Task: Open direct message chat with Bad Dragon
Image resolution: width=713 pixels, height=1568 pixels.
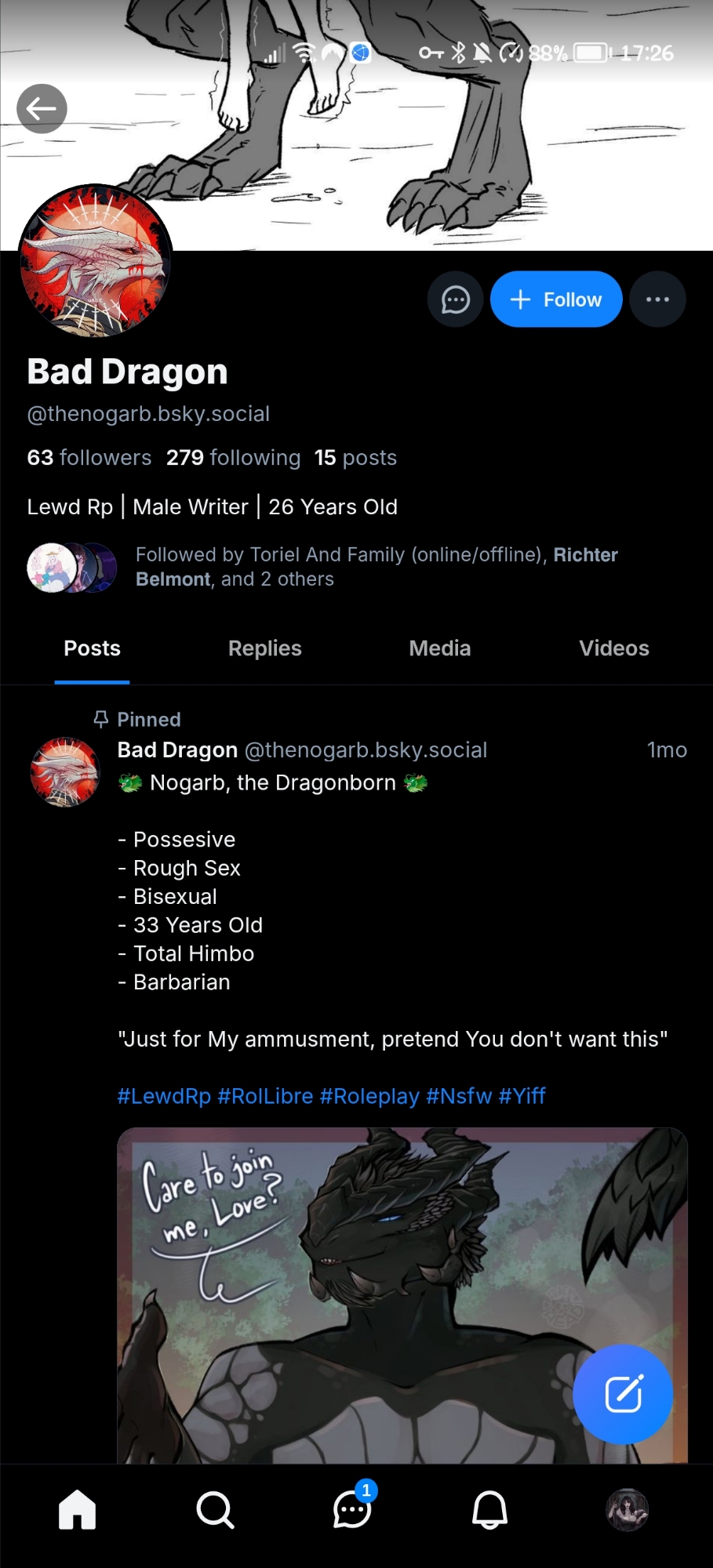Action: point(455,299)
